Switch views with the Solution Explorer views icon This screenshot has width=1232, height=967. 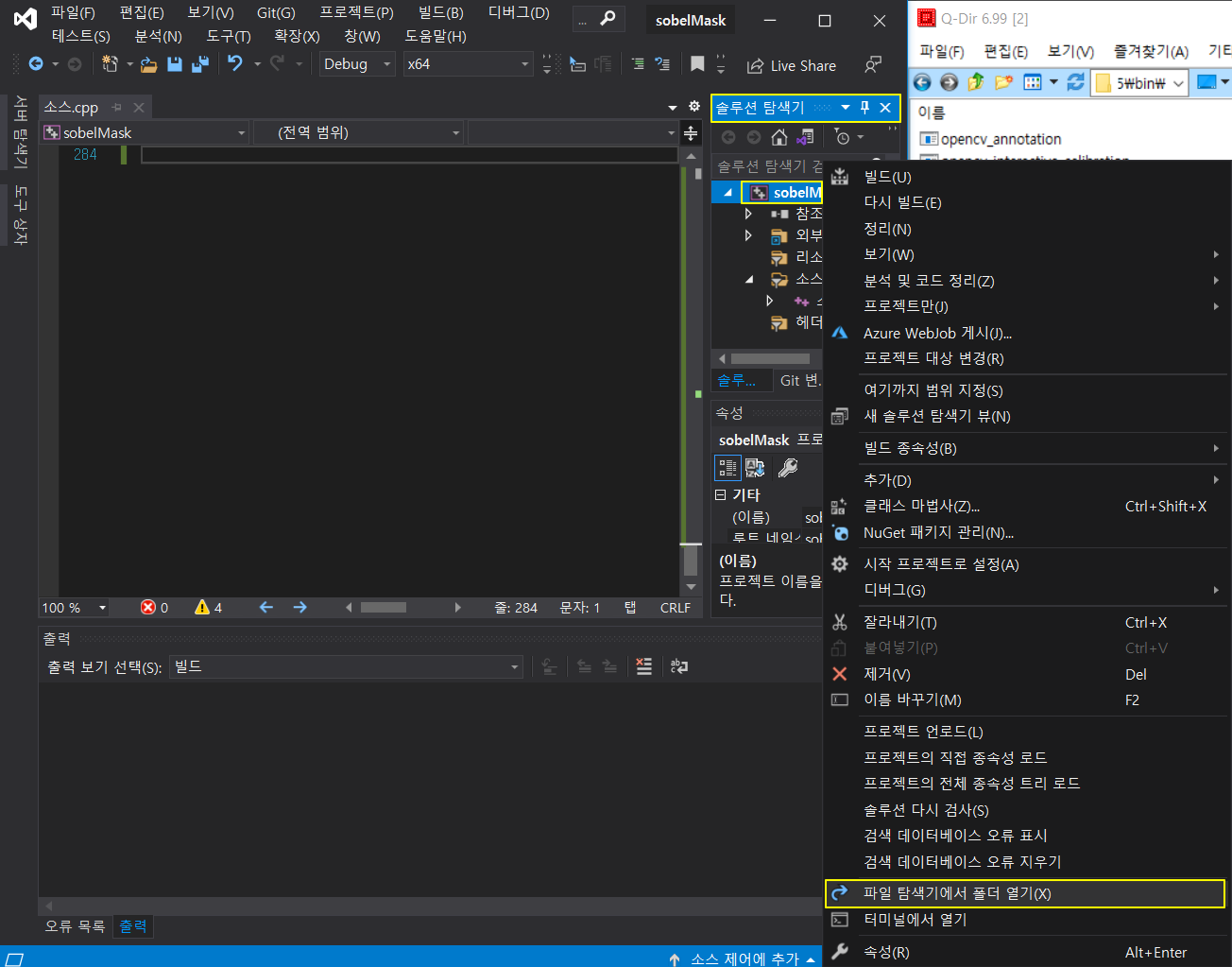(x=805, y=137)
